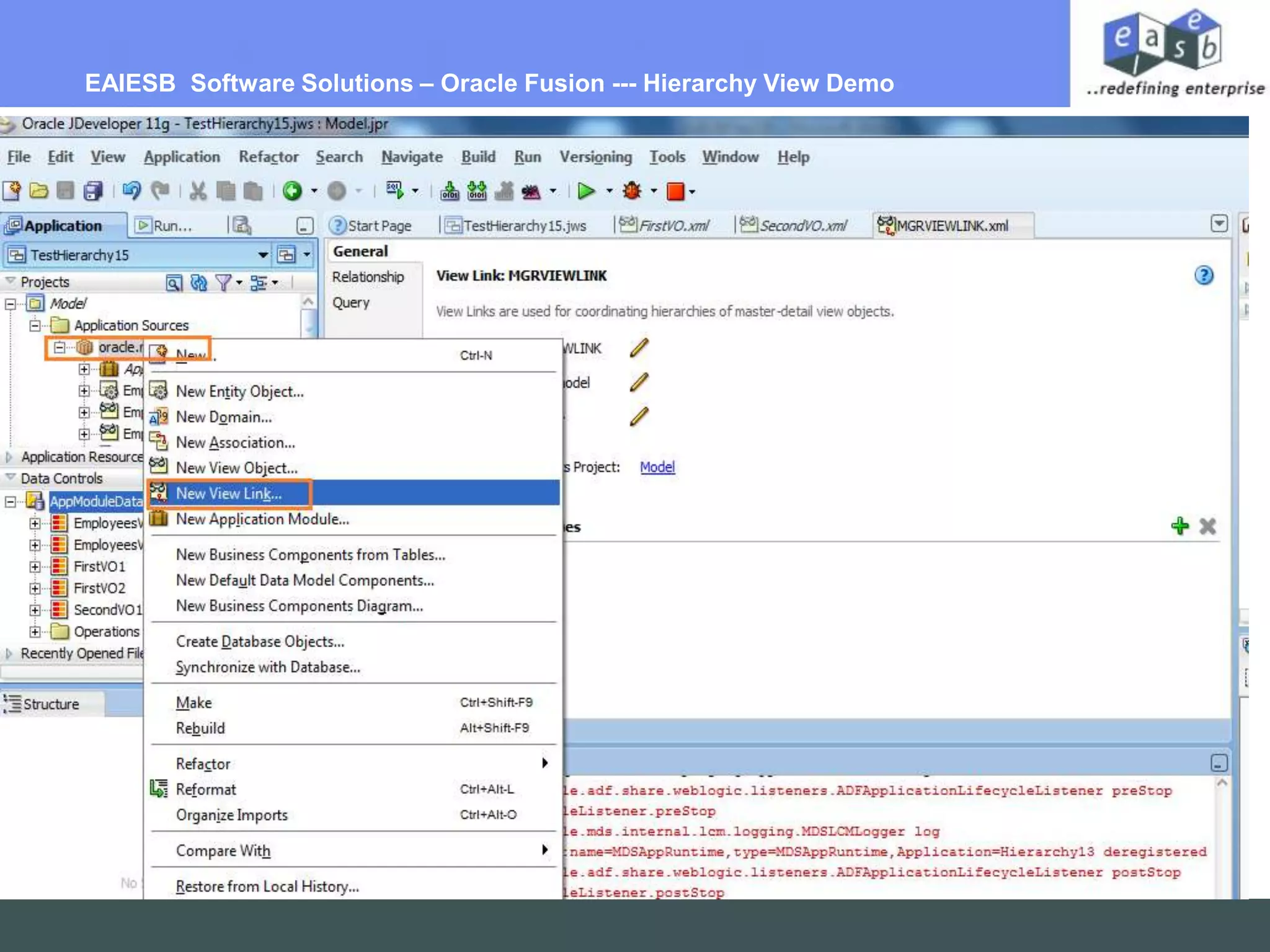Expand the FirstVO1 data control node

[x=35, y=566]
